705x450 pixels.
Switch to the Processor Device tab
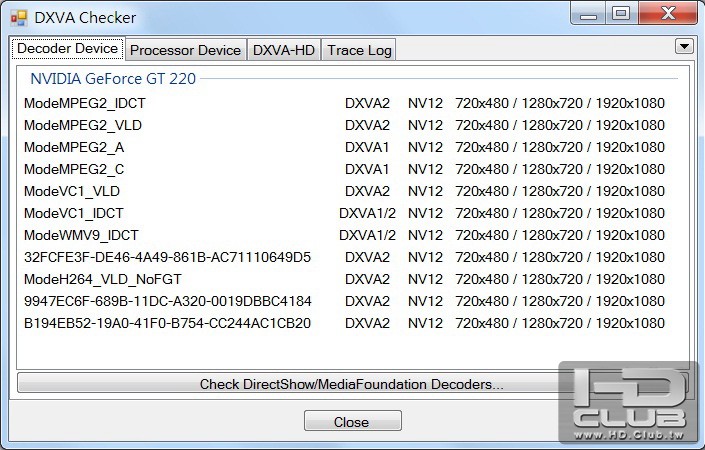coord(185,50)
